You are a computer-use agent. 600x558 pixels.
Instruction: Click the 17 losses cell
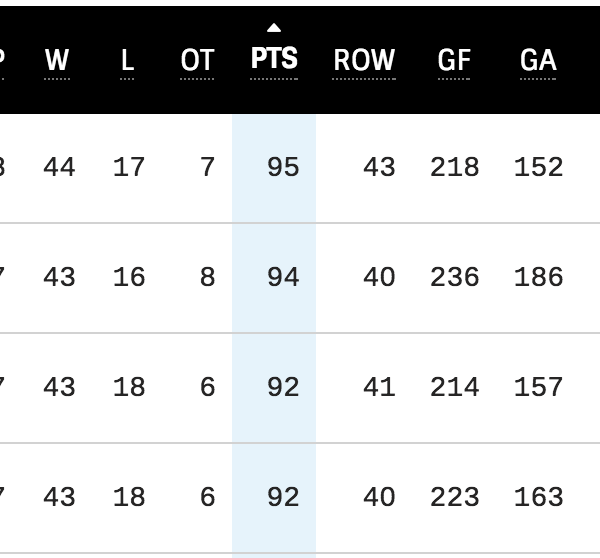point(129,167)
